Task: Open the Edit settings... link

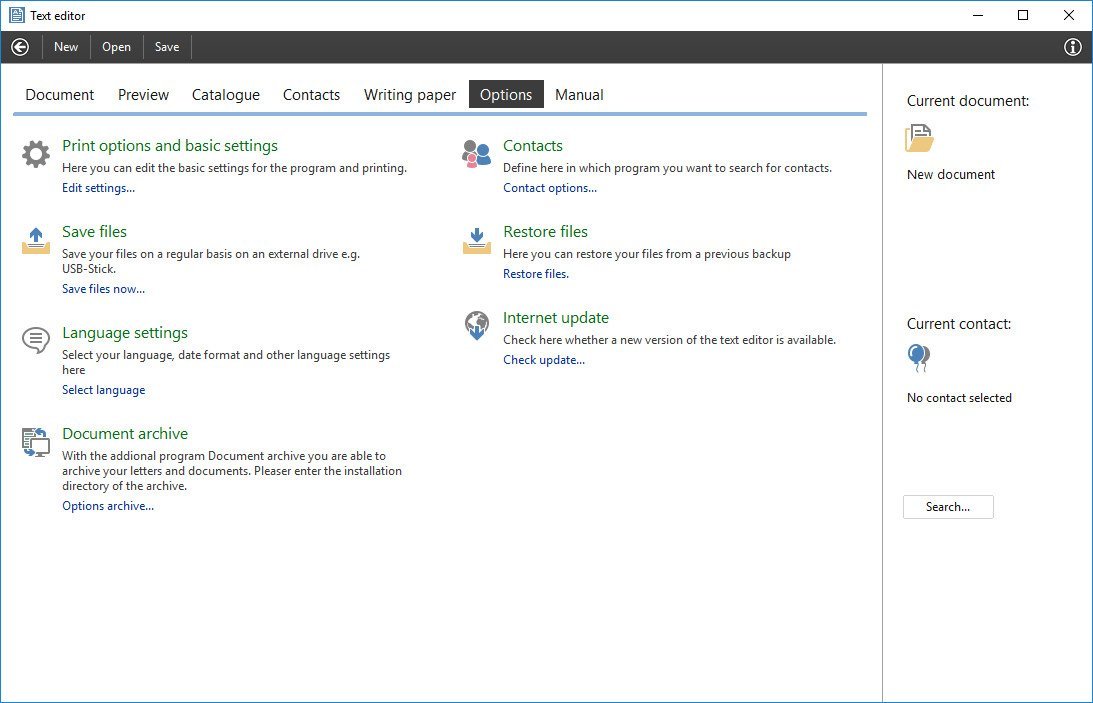Action: pyautogui.click(x=98, y=188)
